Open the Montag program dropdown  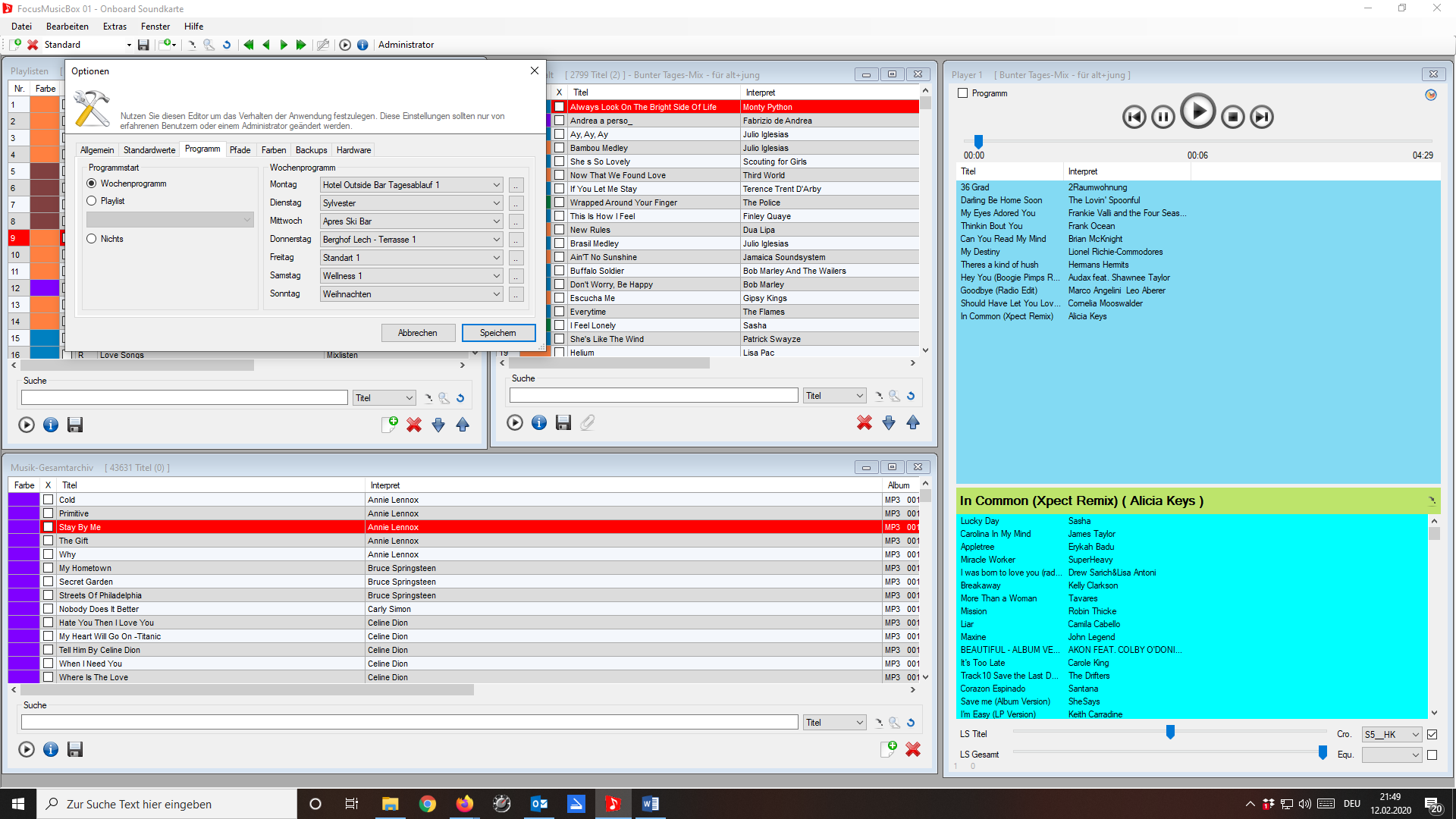coord(496,185)
